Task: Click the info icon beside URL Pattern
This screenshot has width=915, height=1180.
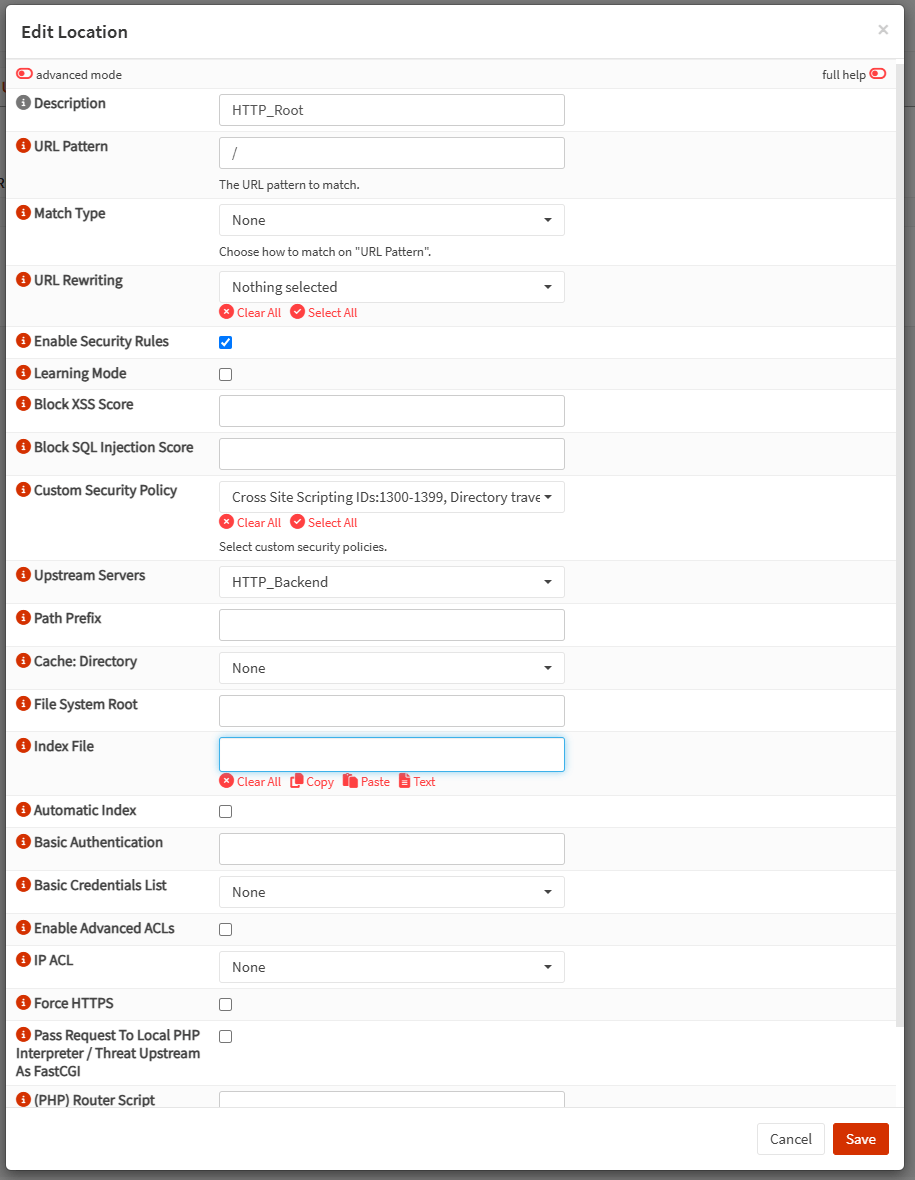Action: point(23,145)
